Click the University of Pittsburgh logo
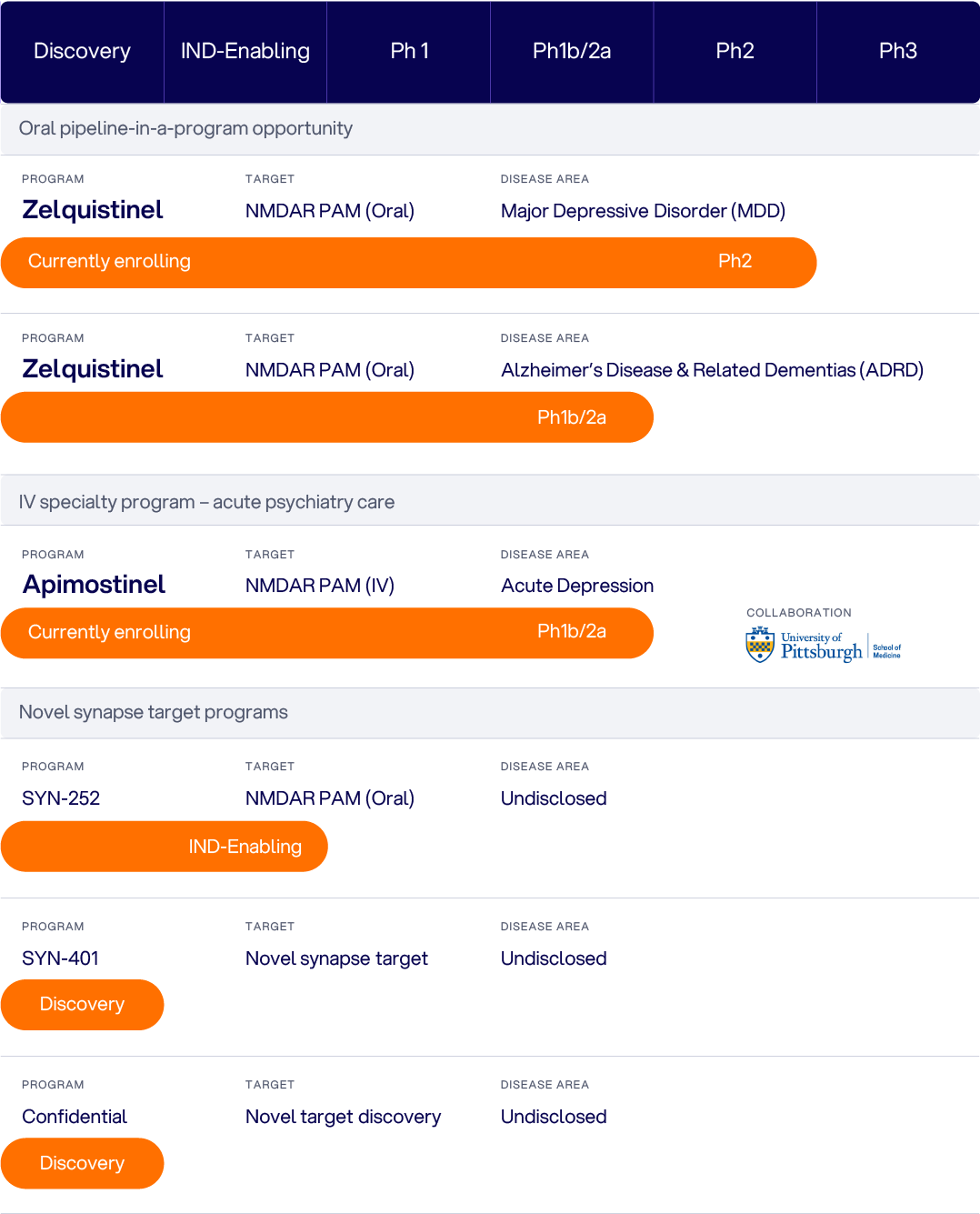 click(x=823, y=646)
